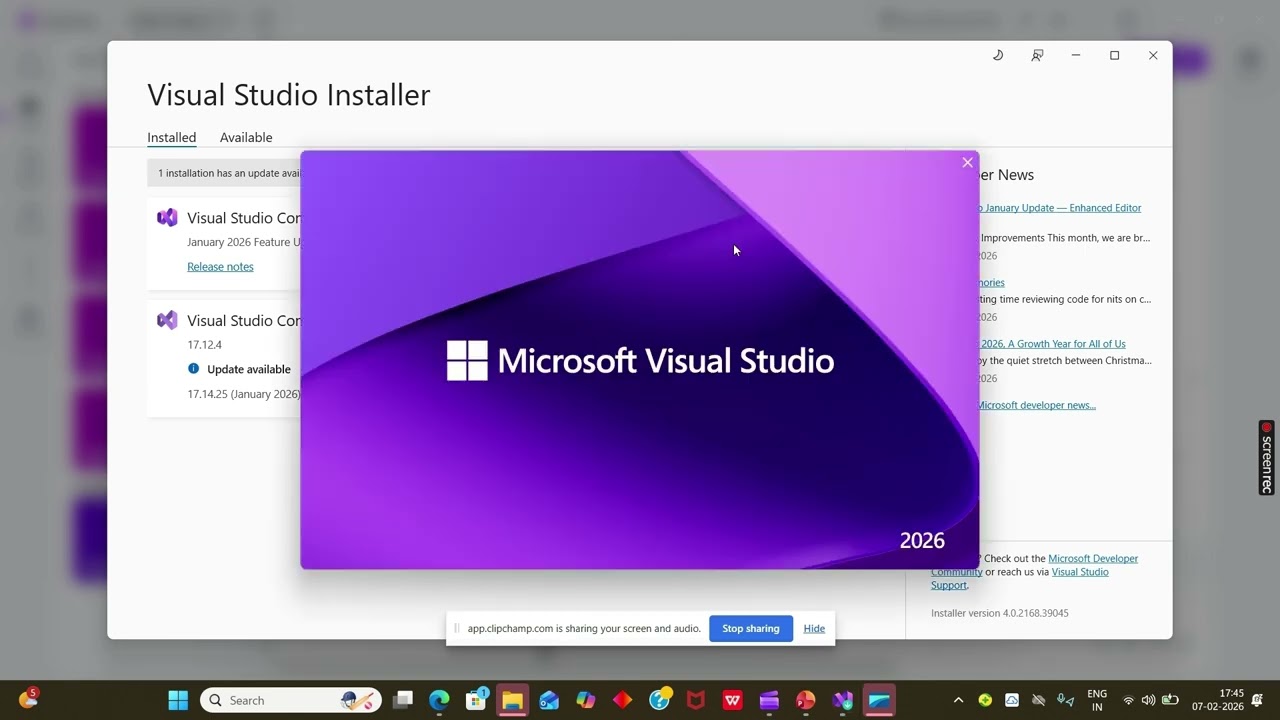
Task: Close the Visual Studio 2026 splash screen
Action: click(967, 162)
